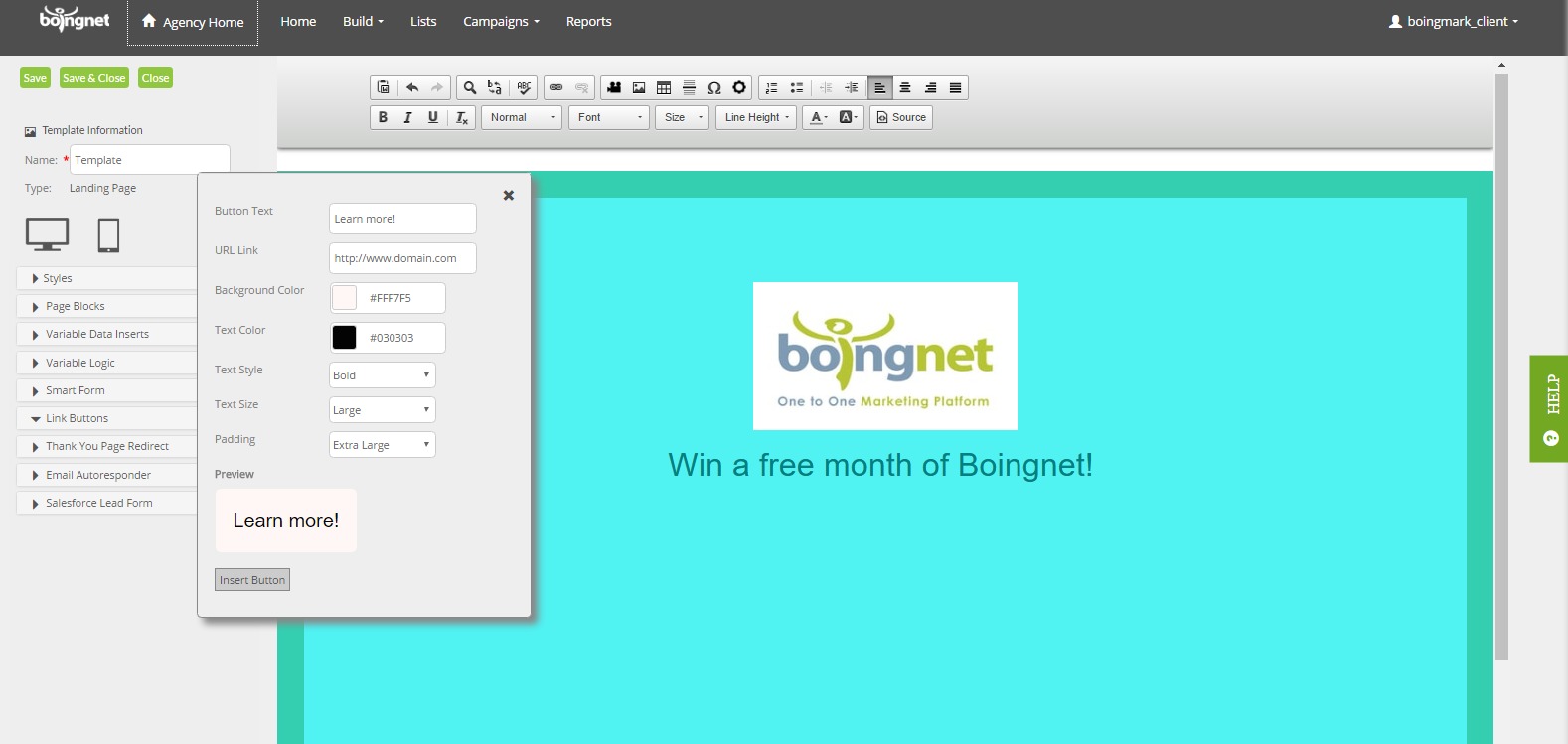
Task: Open the Text Style dropdown set to Bold
Action: click(x=383, y=375)
